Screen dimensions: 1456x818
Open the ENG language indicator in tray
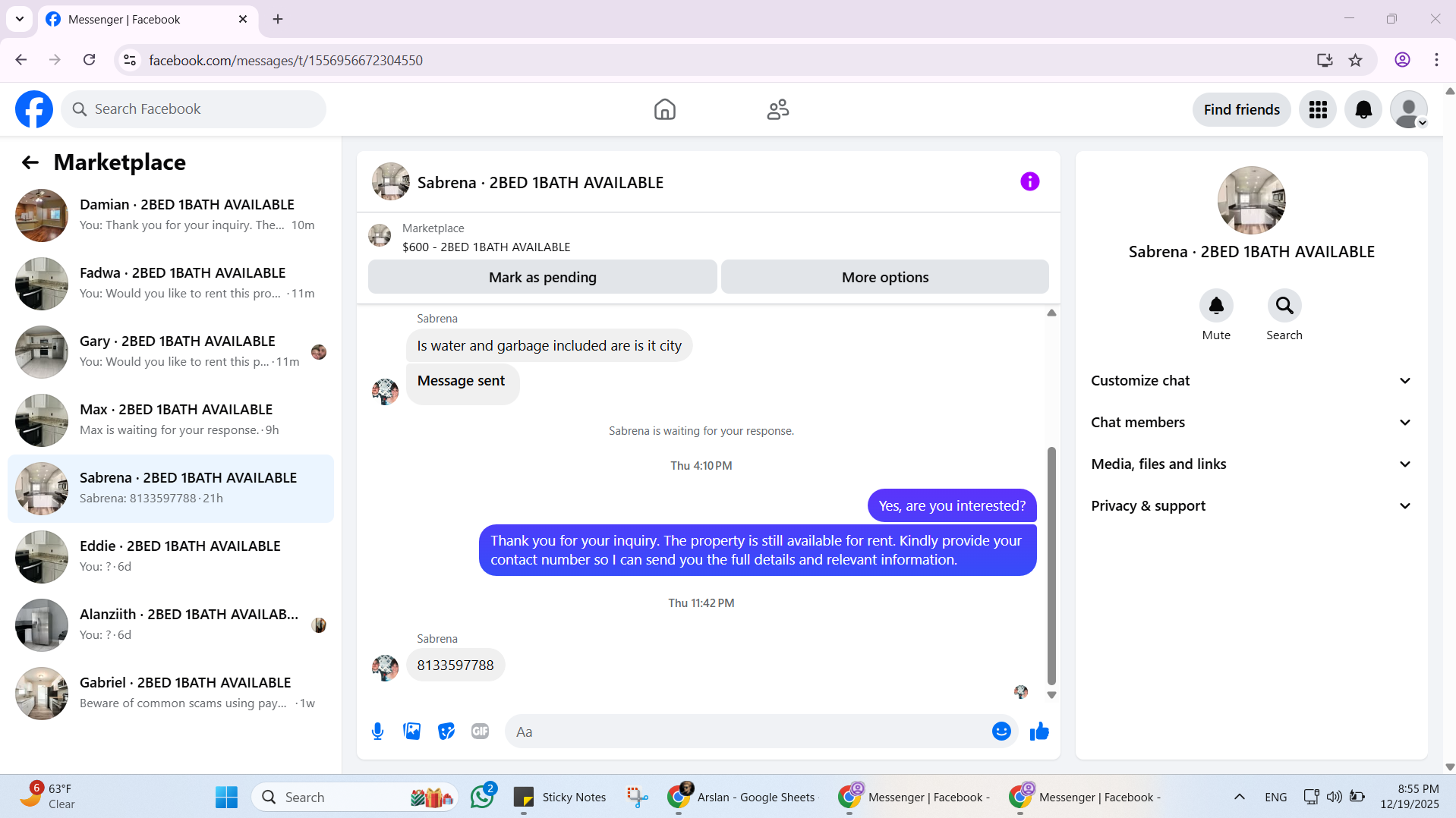click(x=1275, y=797)
